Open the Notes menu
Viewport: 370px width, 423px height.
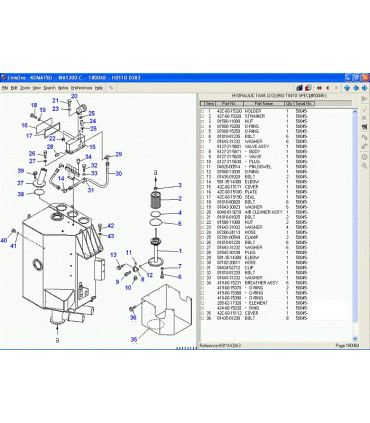(63, 88)
